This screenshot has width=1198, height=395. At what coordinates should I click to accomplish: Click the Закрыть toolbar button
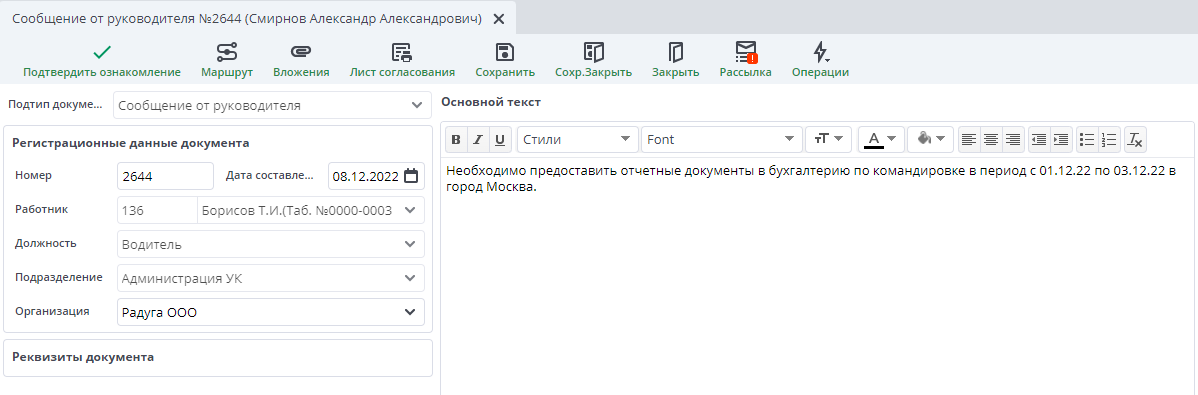pyautogui.click(x=675, y=61)
